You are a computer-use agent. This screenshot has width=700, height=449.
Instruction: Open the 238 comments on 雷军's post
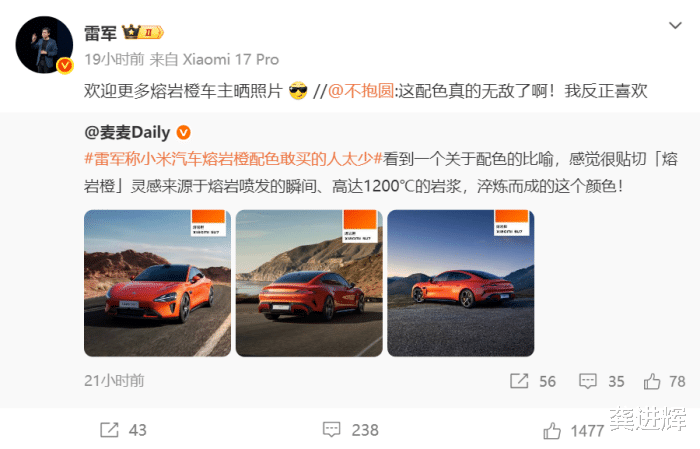pyautogui.click(x=350, y=430)
